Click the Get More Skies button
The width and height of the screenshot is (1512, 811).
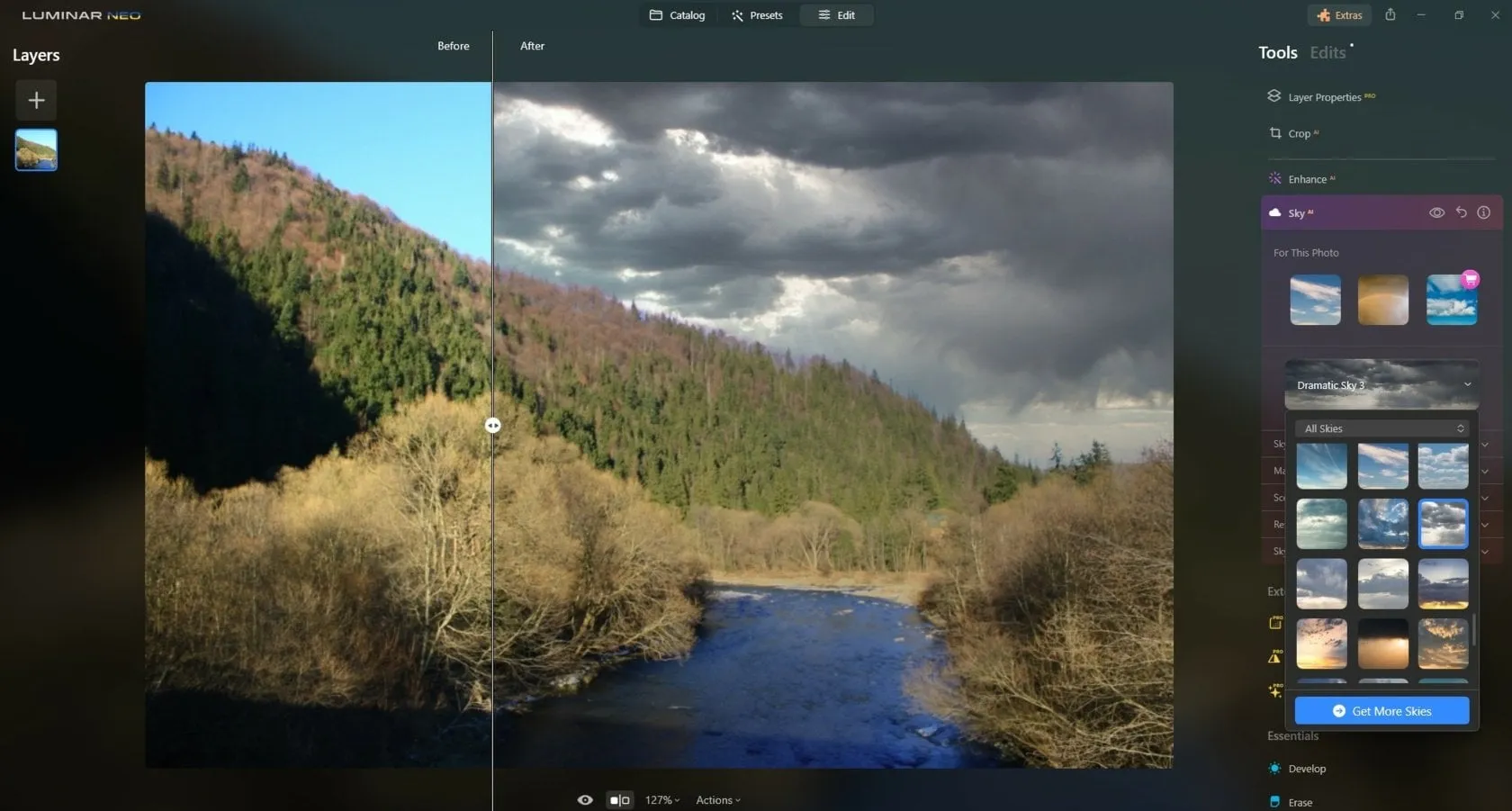pyautogui.click(x=1381, y=711)
